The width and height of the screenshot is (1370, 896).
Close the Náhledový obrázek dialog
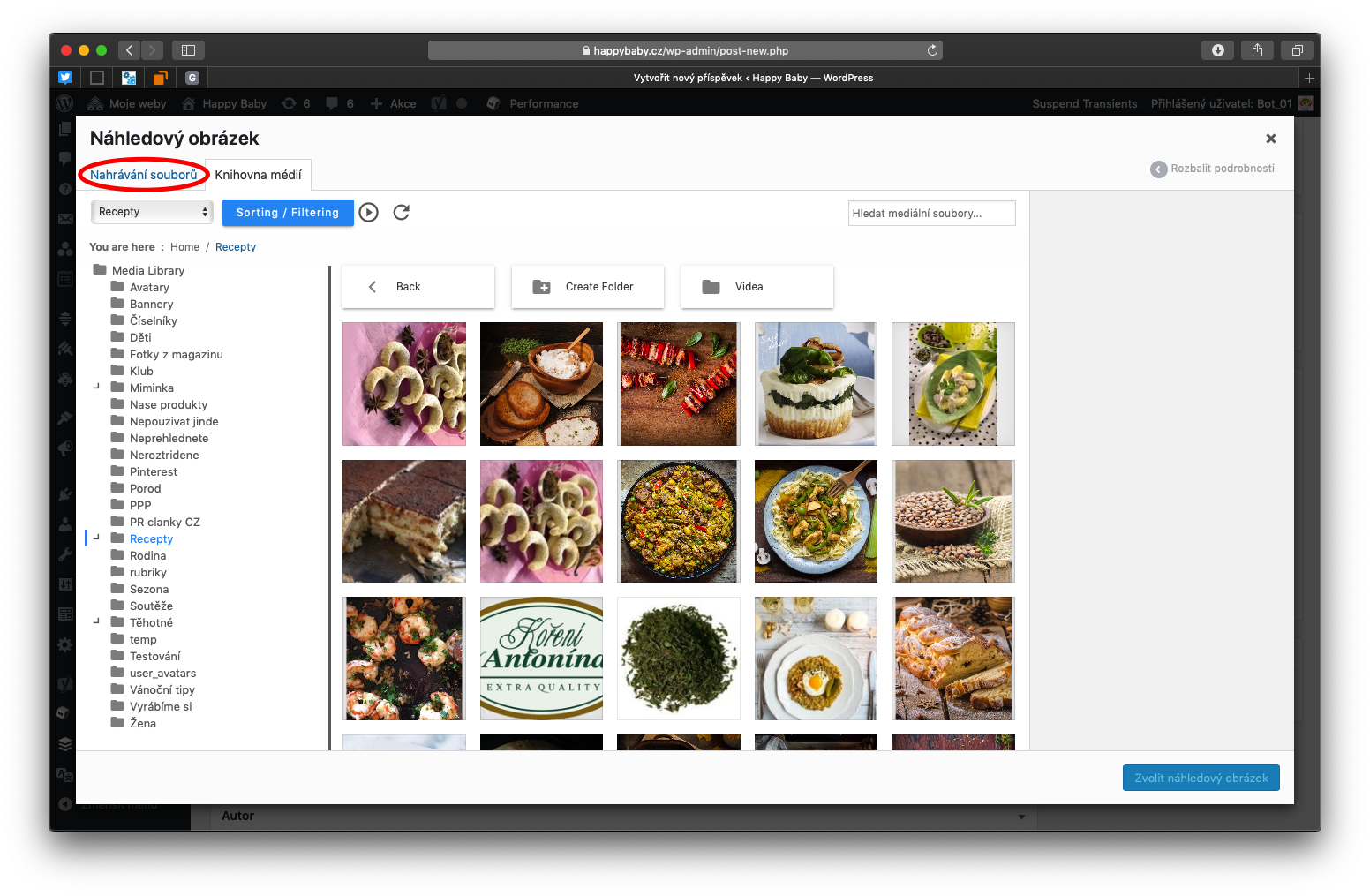1270,139
